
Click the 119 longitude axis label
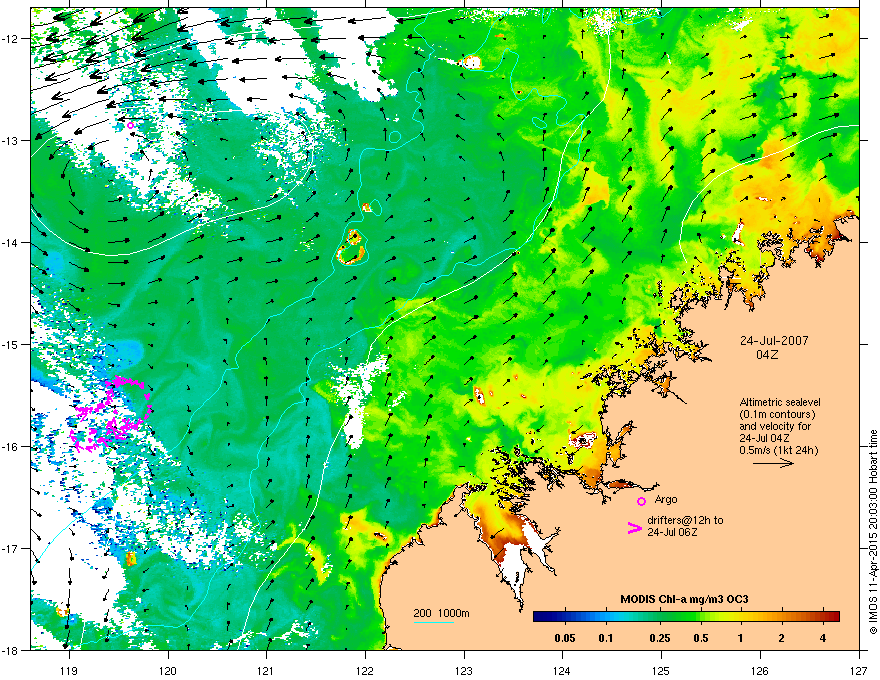click(x=68, y=670)
